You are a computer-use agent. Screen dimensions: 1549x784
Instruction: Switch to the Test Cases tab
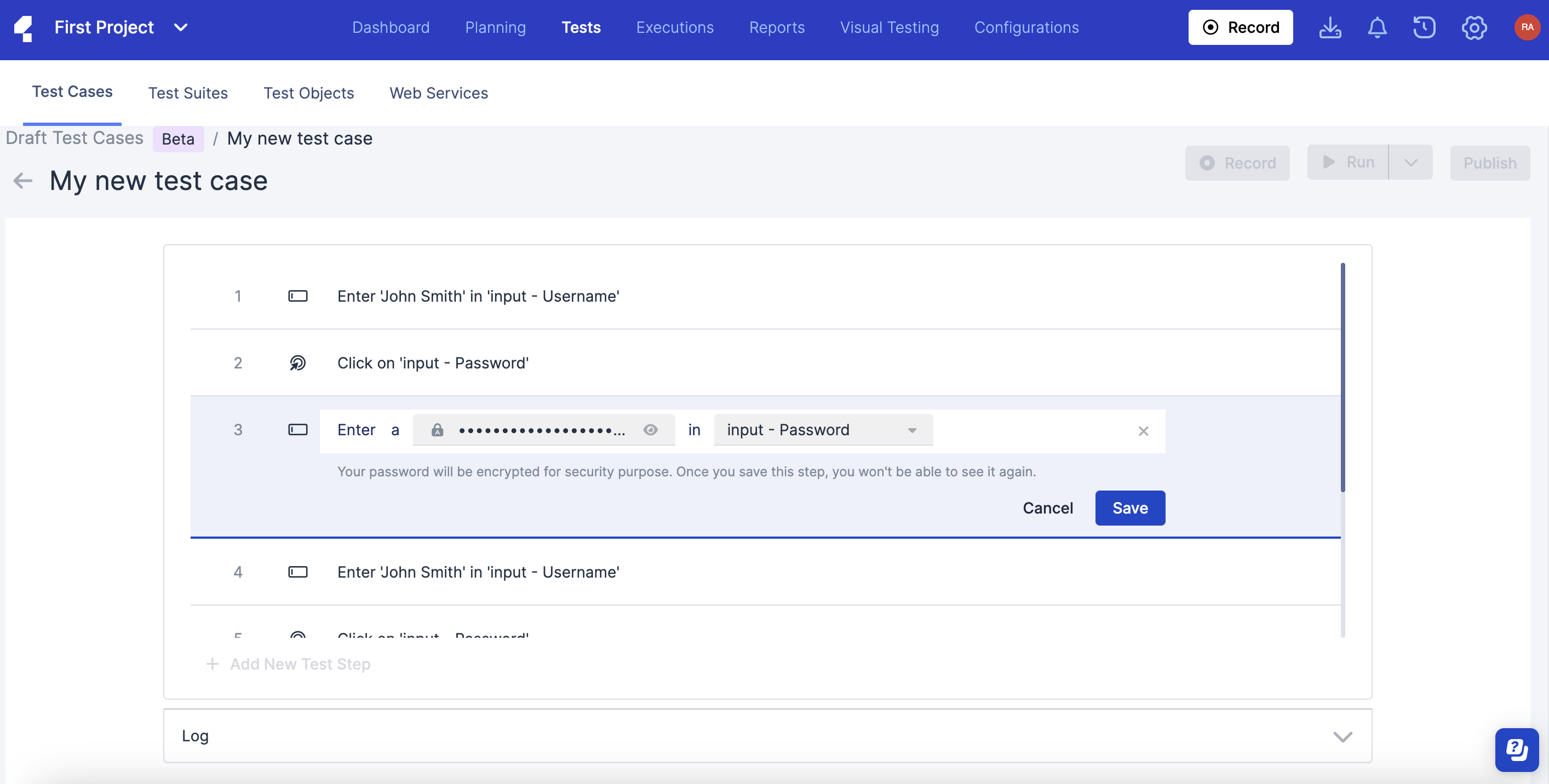click(72, 91)
